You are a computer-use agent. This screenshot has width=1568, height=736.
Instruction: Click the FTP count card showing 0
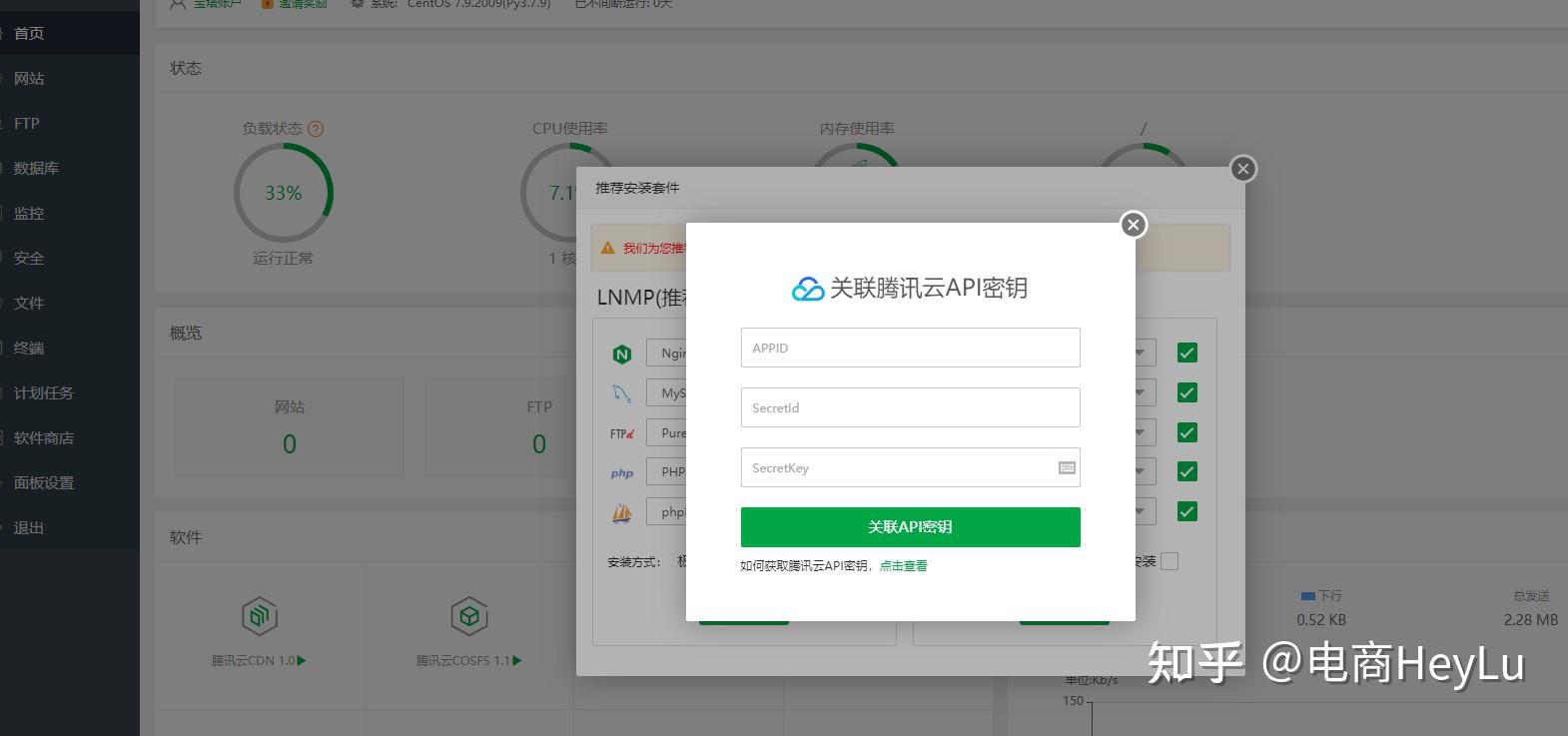click(x=501, y=426)
